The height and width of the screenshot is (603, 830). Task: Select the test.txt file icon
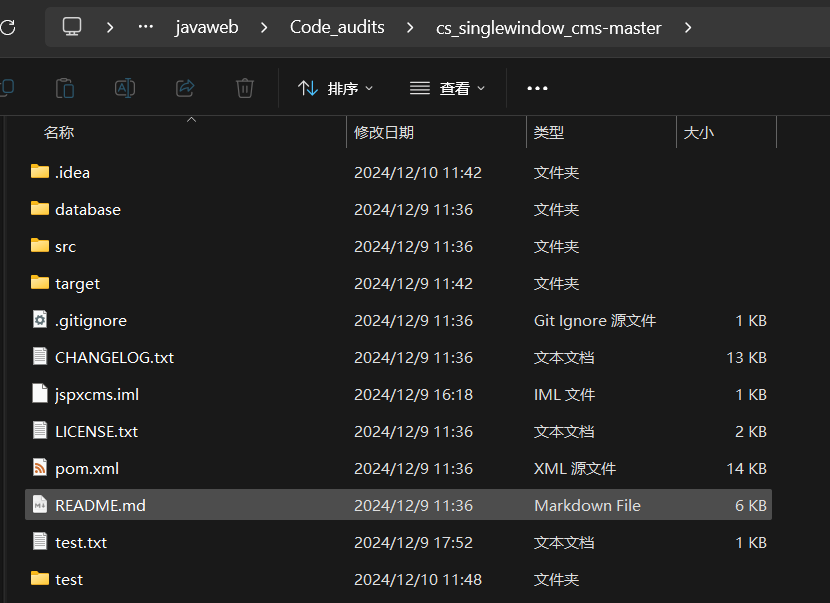[x=40, y=542]
